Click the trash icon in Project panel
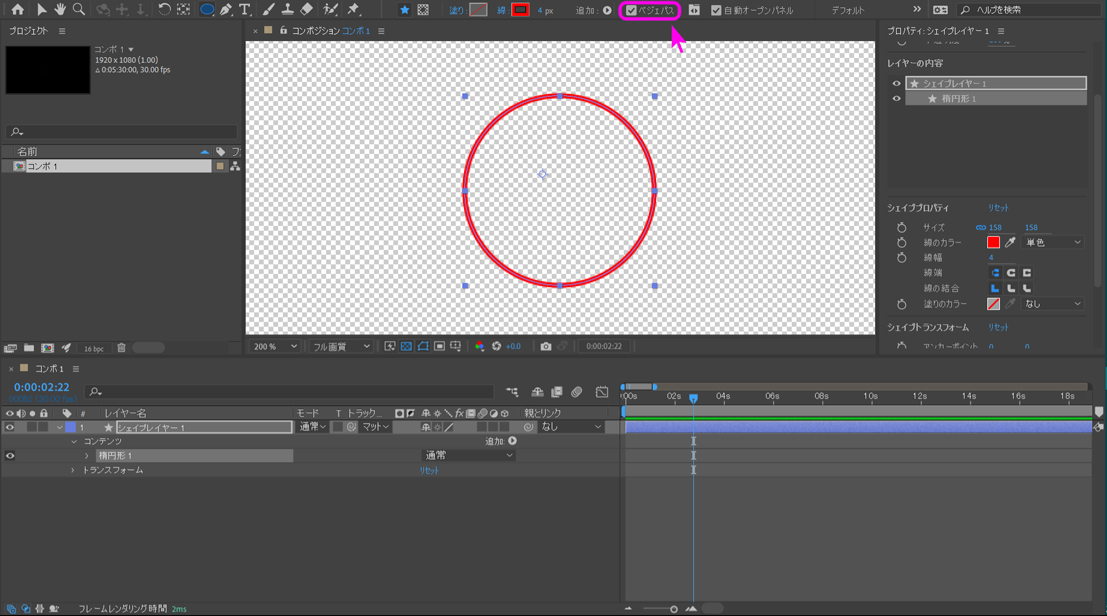Image resolution: width=1107 pixels, height=616 pixels. (121, 348)
